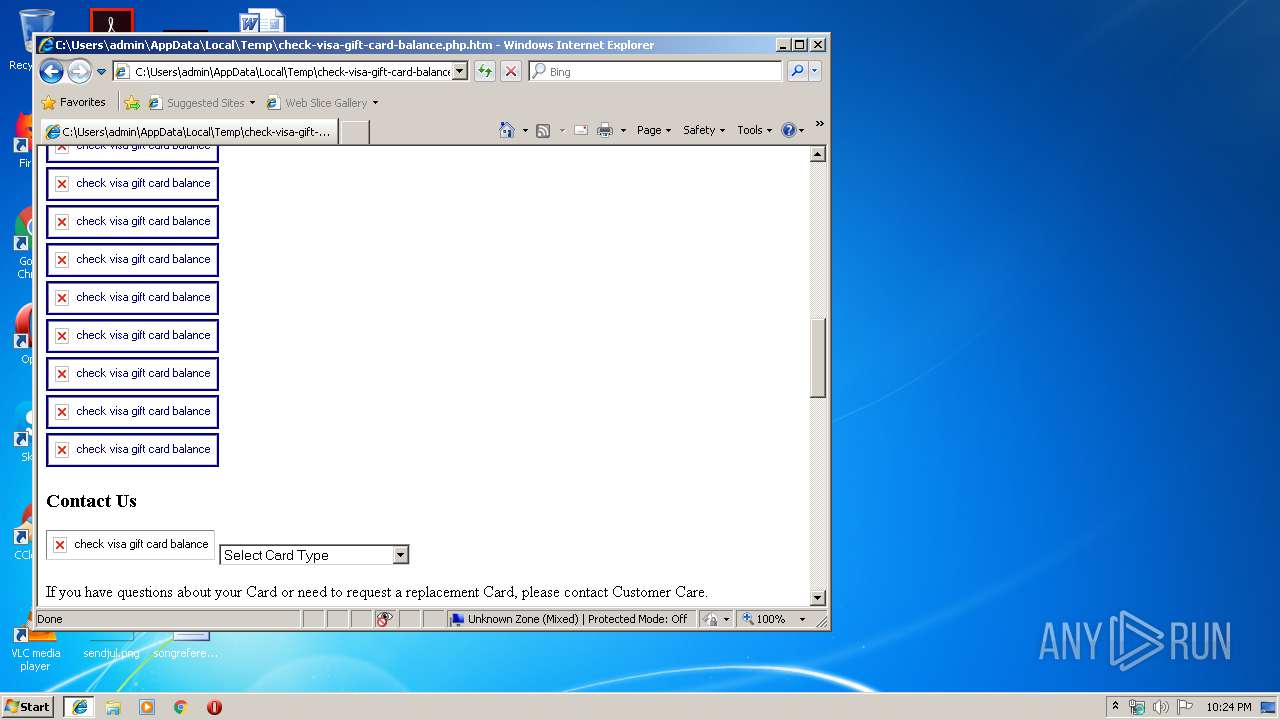This screenshot has height=720, width=1280.
Task: Click the Unknown Zone Protected Mode status
Action: 570,619
